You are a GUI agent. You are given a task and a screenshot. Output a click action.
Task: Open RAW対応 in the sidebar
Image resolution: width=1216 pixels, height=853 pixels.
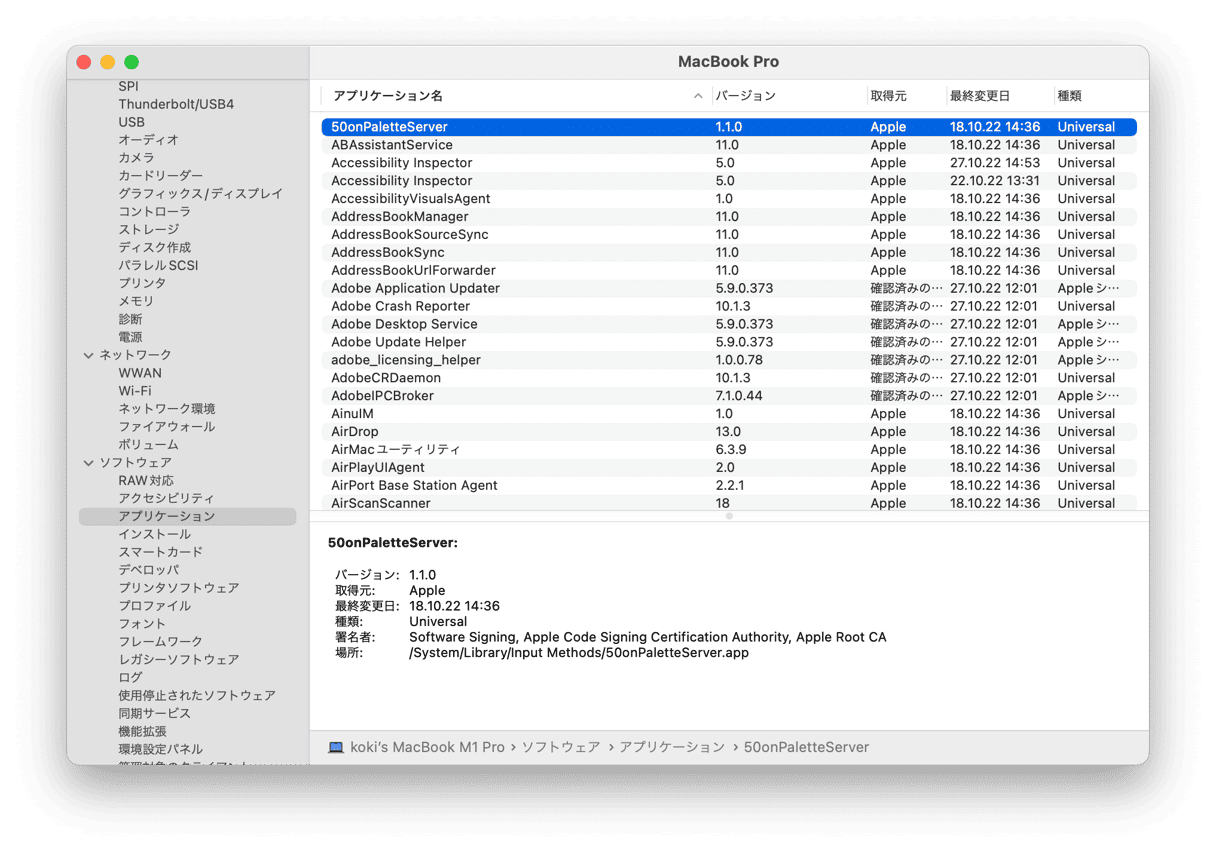tap(146, 481)
